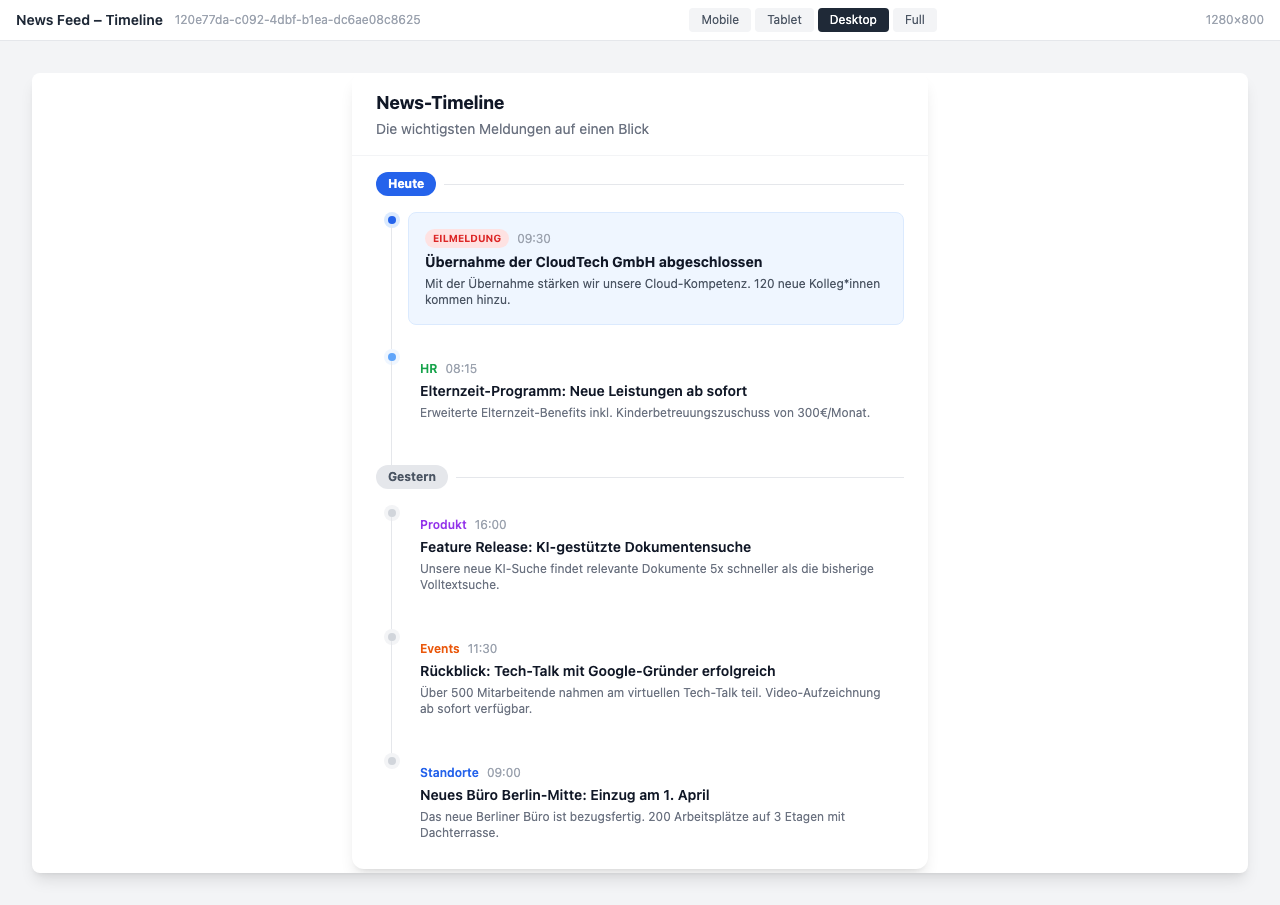The image size is (1280, 905).
Task: Switch to Tablet preview mode
Action: [x=784, y=19]
